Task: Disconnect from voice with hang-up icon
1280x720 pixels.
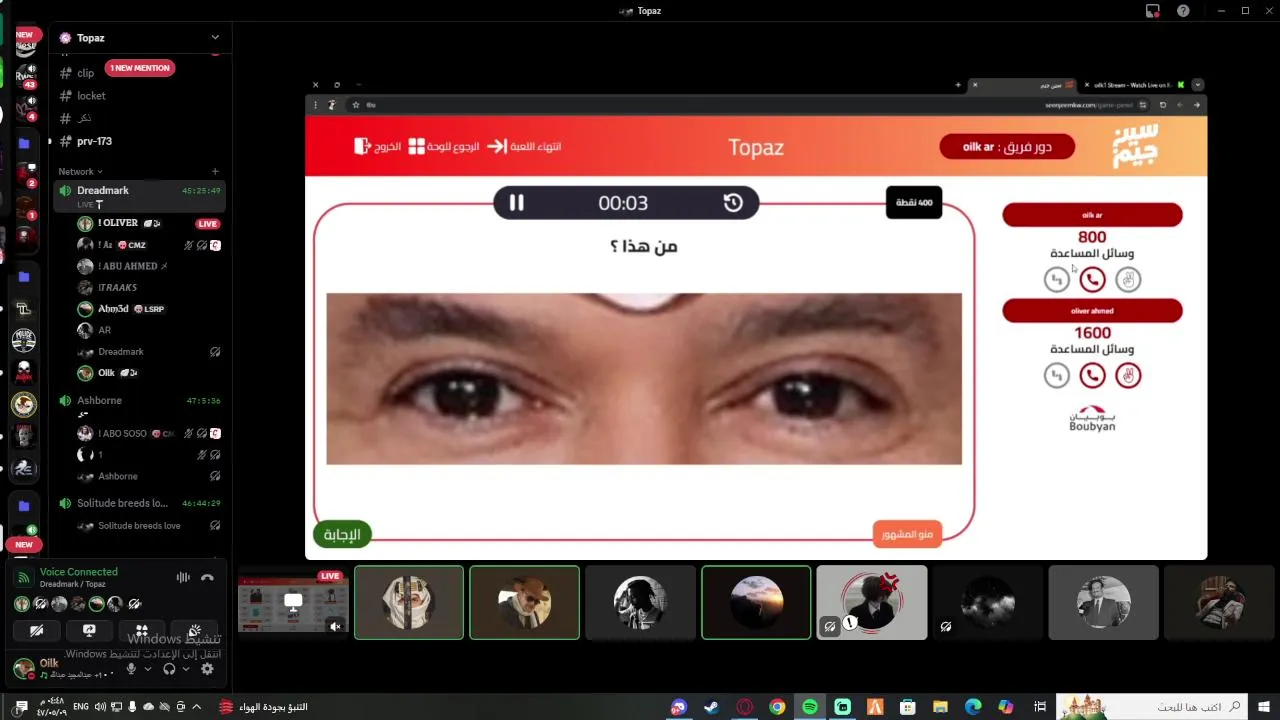Action: pyautogui.click(x=207, y=577)
